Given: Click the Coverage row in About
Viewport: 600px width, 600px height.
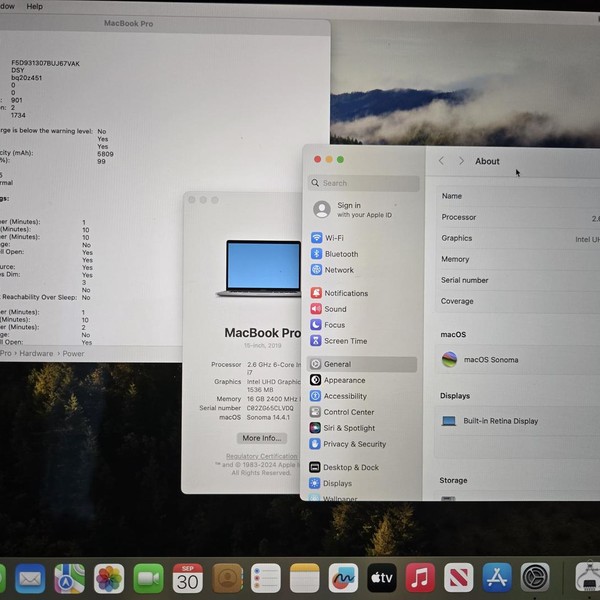Looking at the screenshot, I should [518, 301].
